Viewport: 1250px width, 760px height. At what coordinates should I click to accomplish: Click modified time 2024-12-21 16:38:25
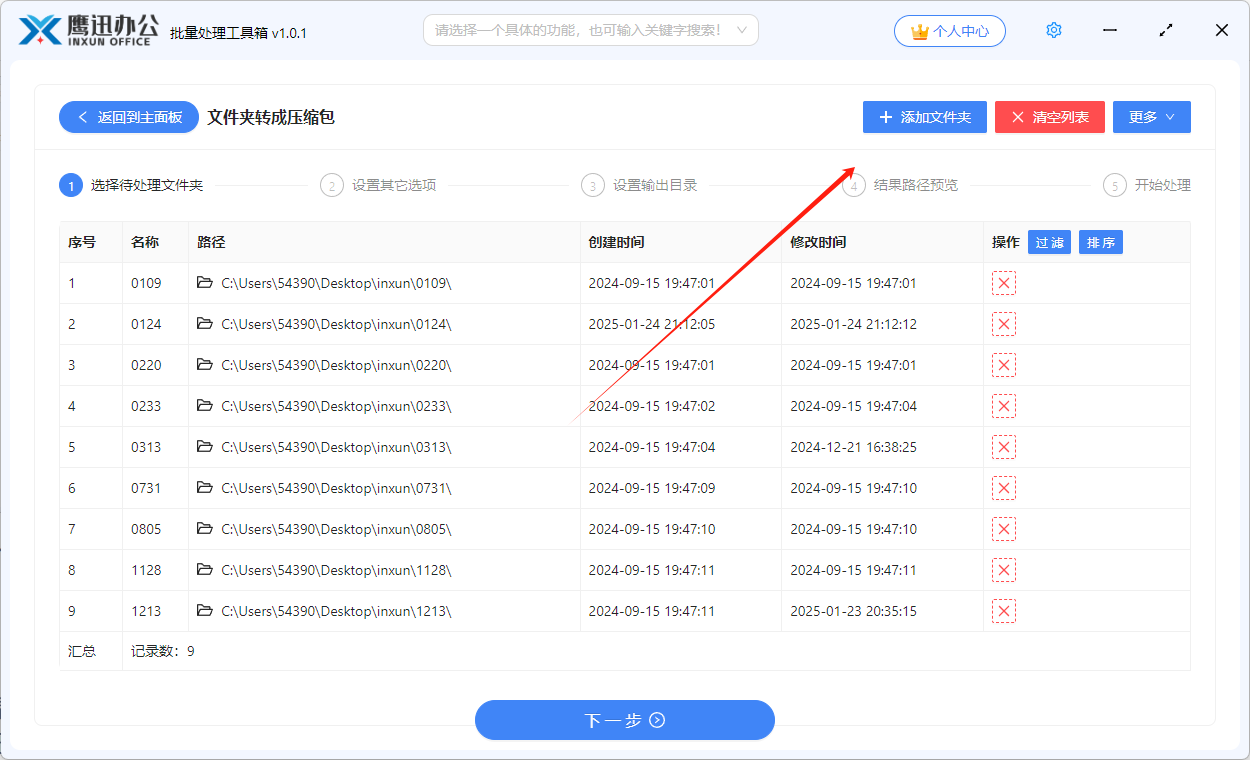click(x=854, y=447)
